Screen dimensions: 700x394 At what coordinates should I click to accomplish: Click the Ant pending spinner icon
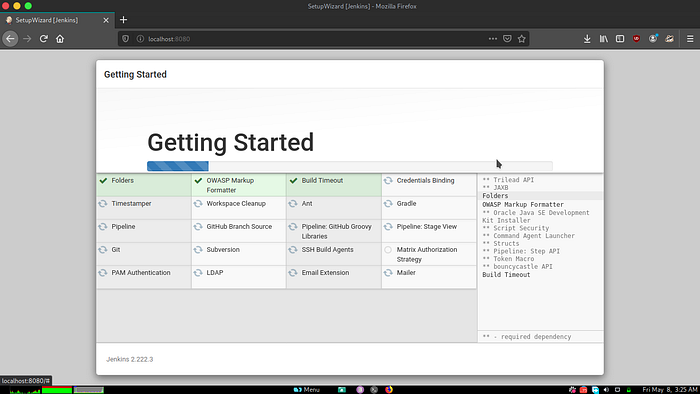(293, 203)
